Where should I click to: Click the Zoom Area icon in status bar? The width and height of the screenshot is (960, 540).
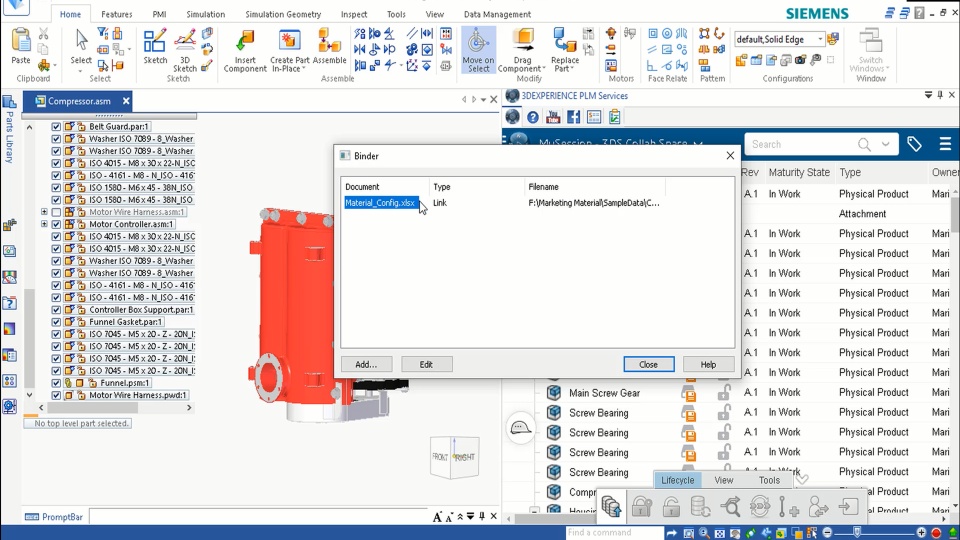689,533
